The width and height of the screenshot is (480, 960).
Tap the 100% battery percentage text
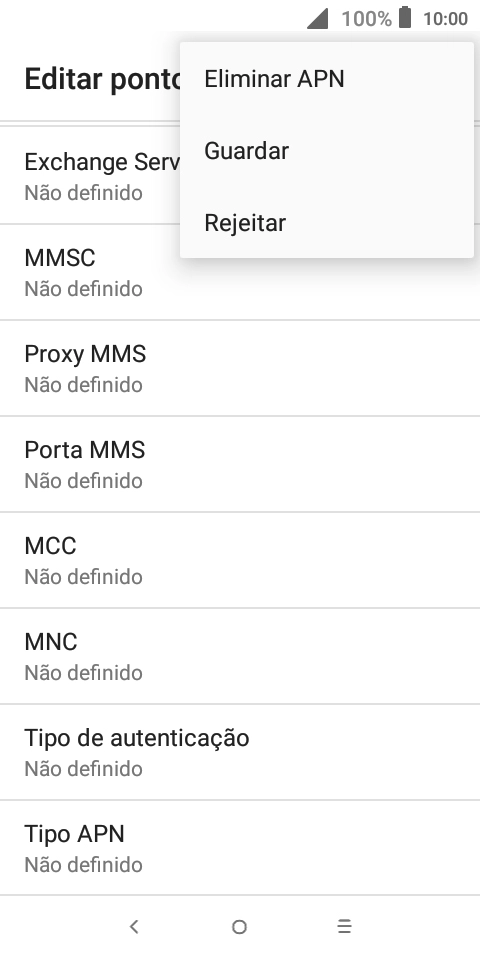tap(366, 19)
